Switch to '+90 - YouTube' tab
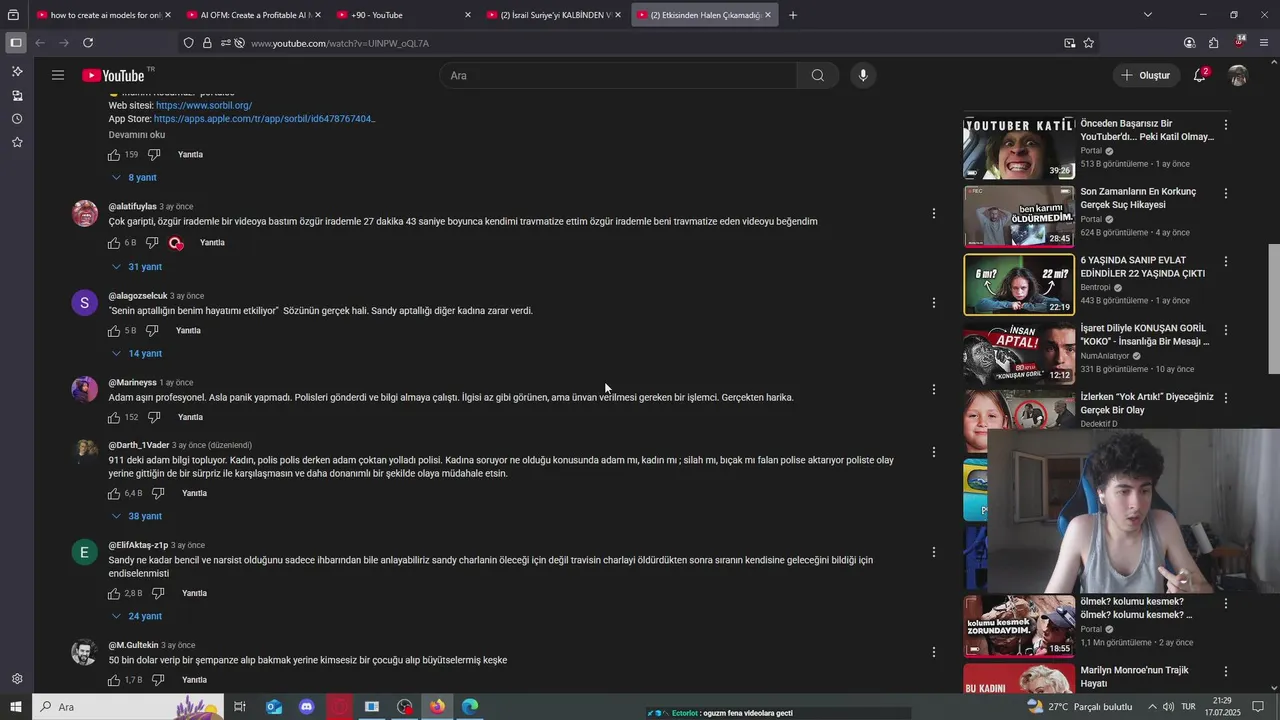This screenshot has width=1280, height=720. (404, 15)
